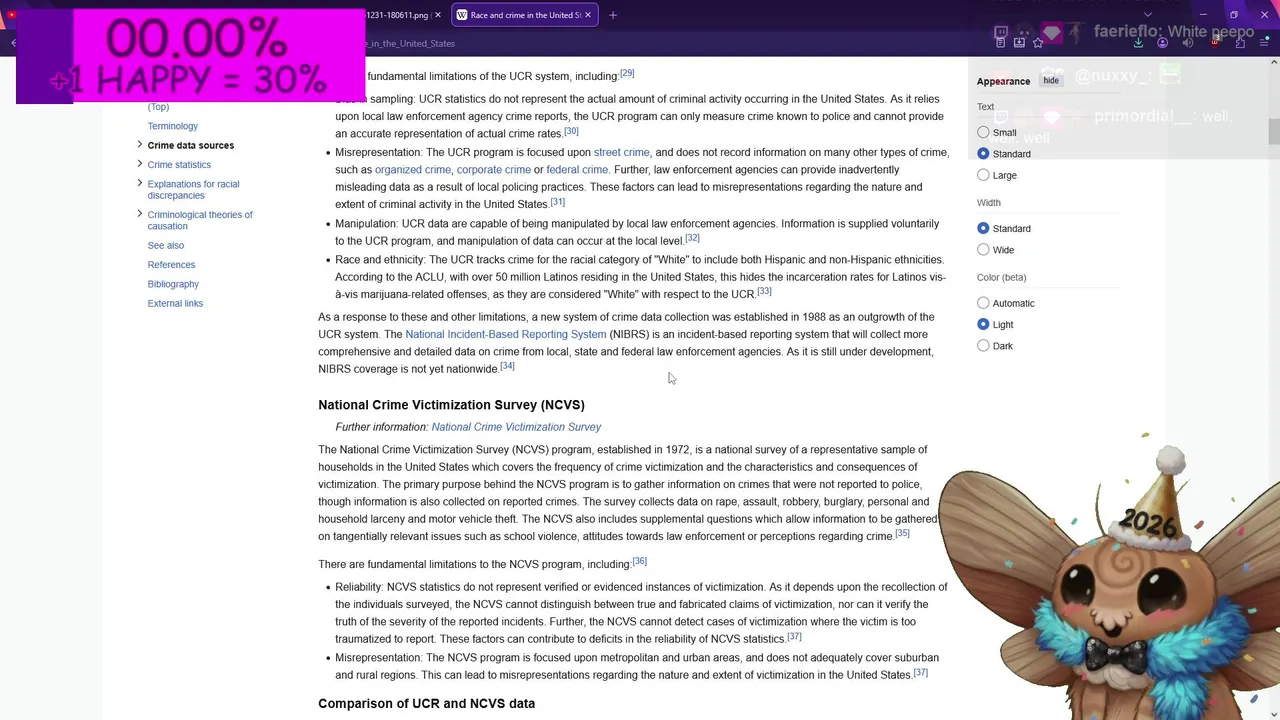Open the reader view icon in address bar
Image resolution: width=1280 pixels, height=720 pixels.
[1000, 43]
